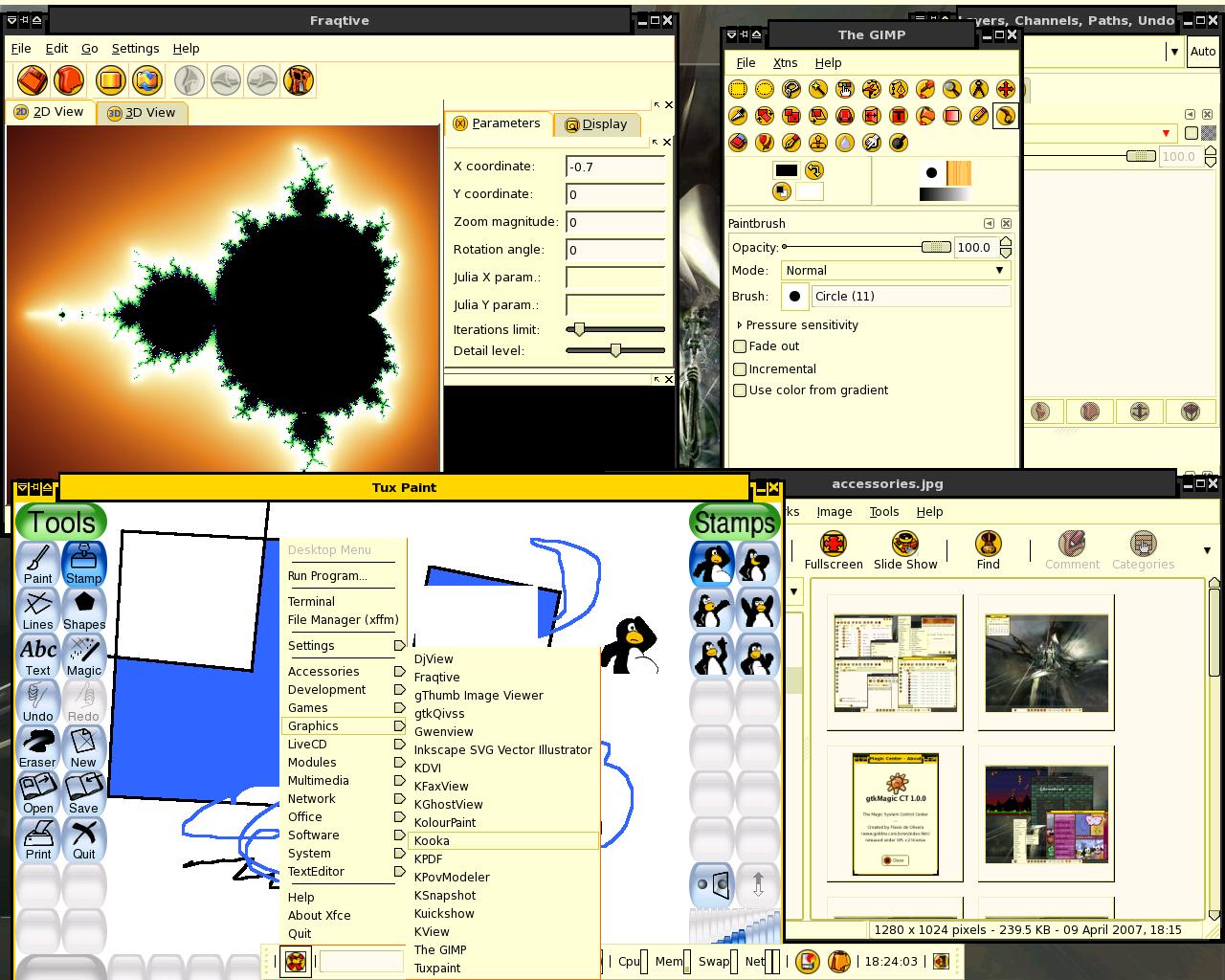Click Undo in Tux Paint
Viewport: 1225px width, 980px height.
pos(38,702)
